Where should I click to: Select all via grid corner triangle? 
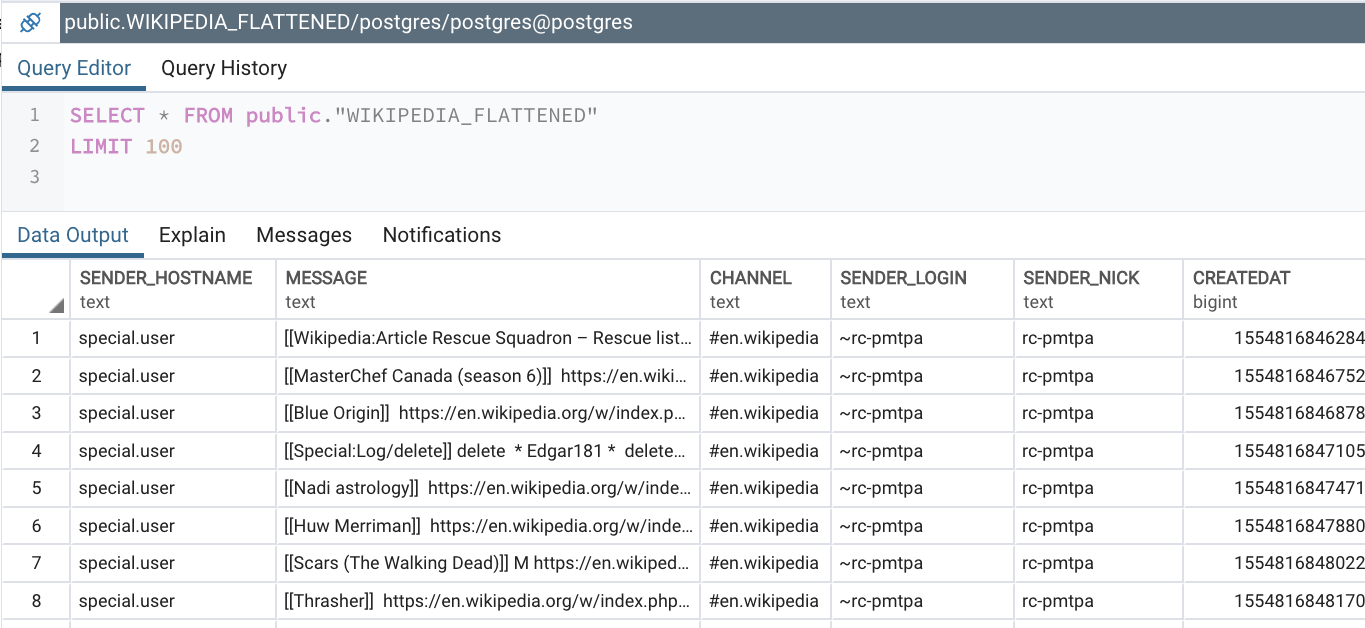click(56, 305)
